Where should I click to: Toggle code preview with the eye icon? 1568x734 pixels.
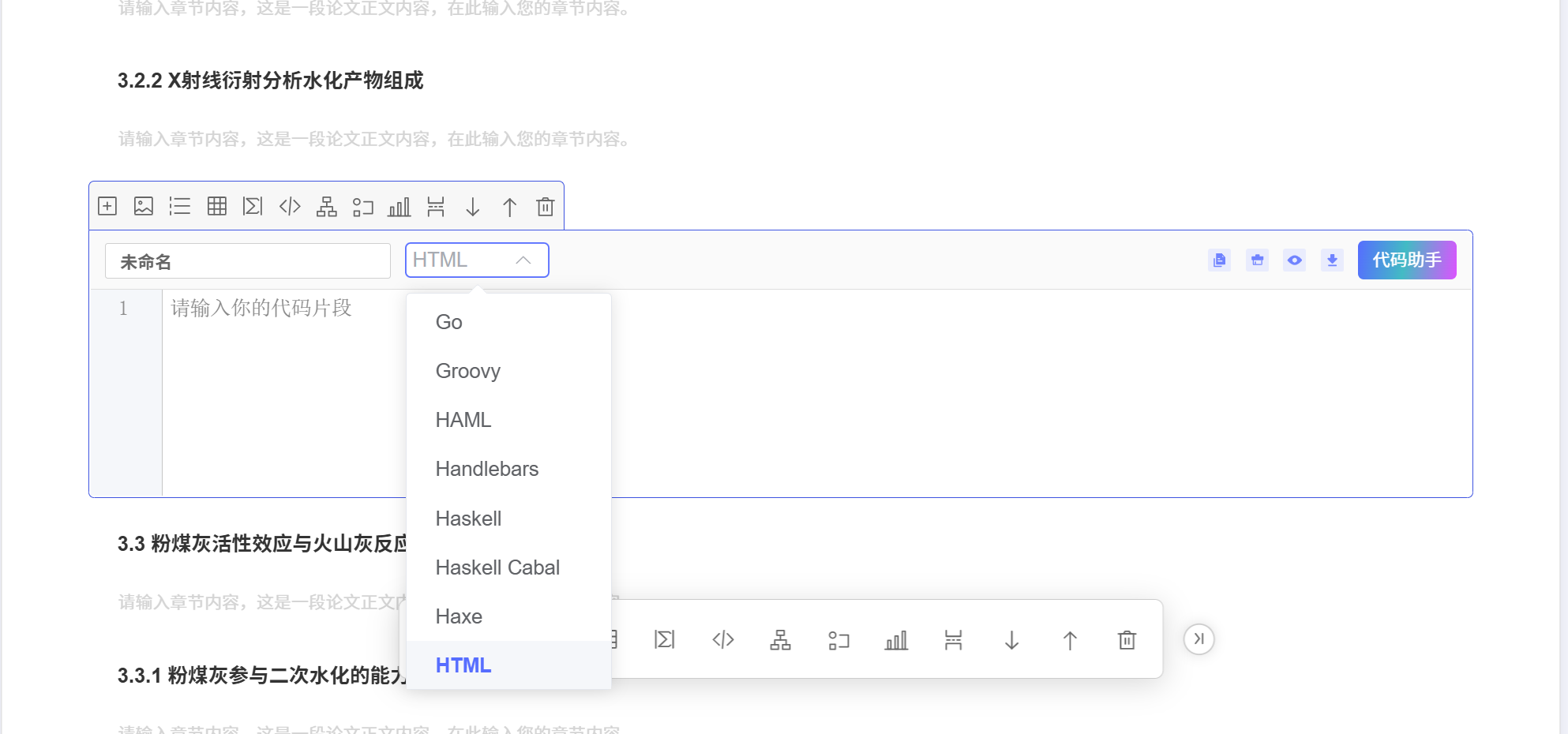[1294, 260]
